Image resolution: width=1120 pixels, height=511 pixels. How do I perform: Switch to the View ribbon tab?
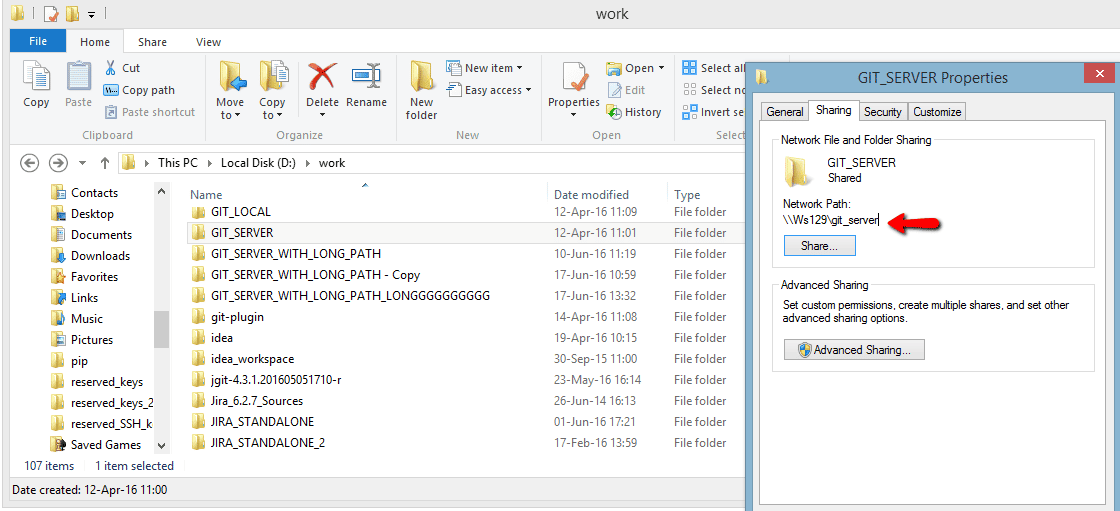click(x=209, y=42)
